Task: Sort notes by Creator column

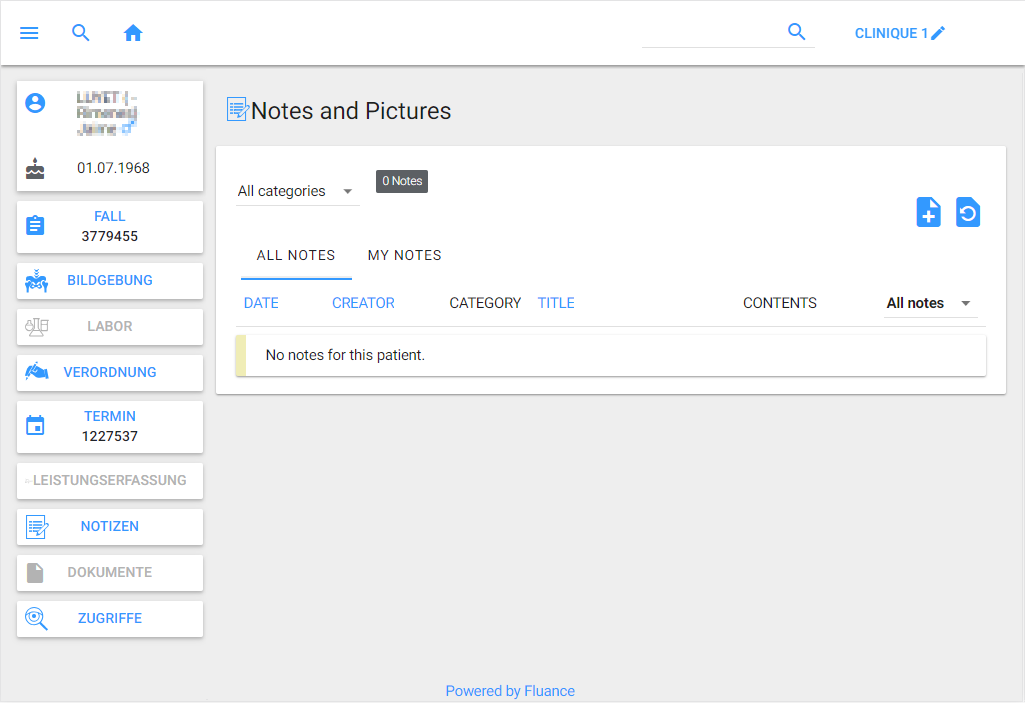Action: pos(363,303)
